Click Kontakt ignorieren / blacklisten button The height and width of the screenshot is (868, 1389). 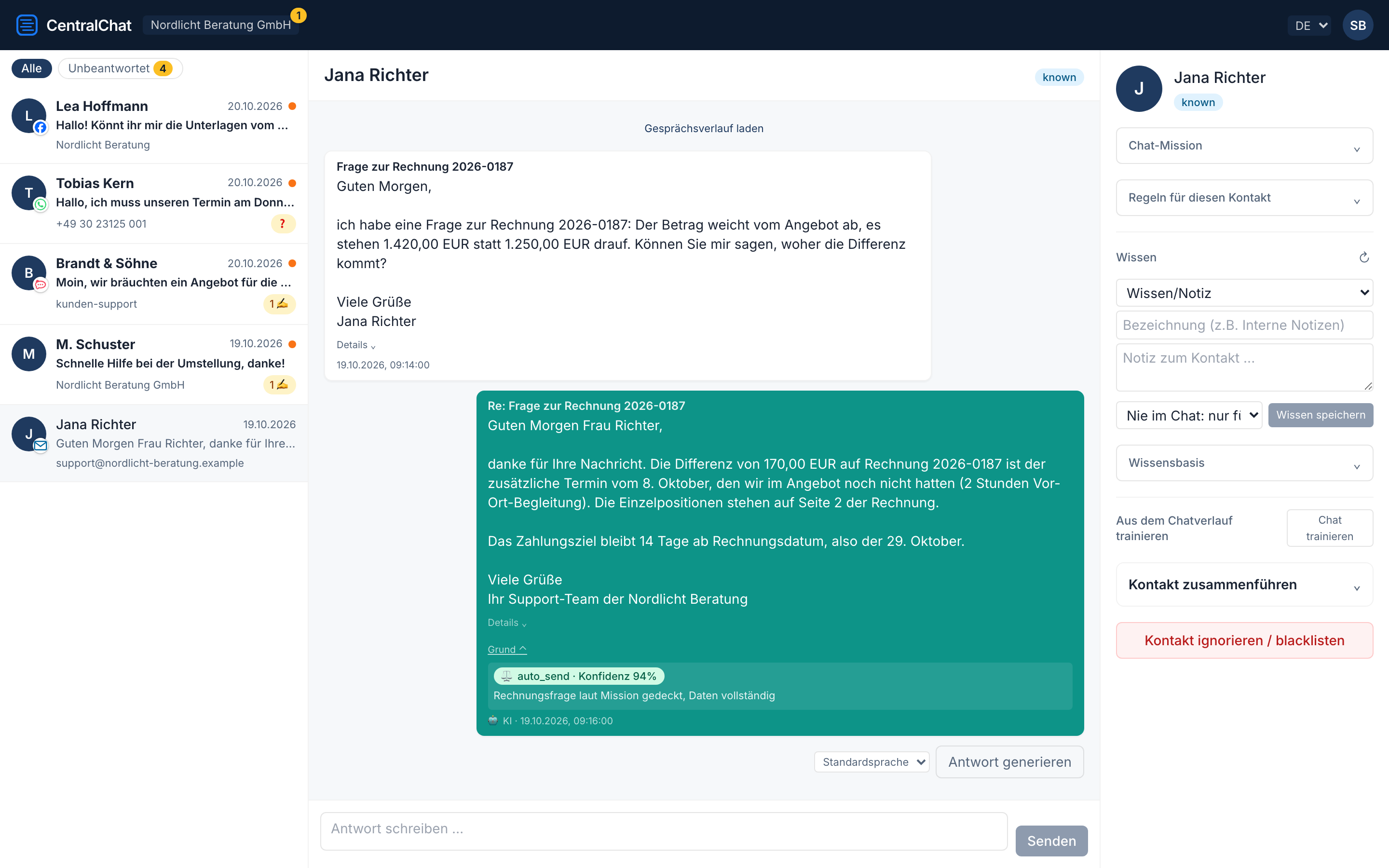pyautogui.click(x=1244, y=640)
